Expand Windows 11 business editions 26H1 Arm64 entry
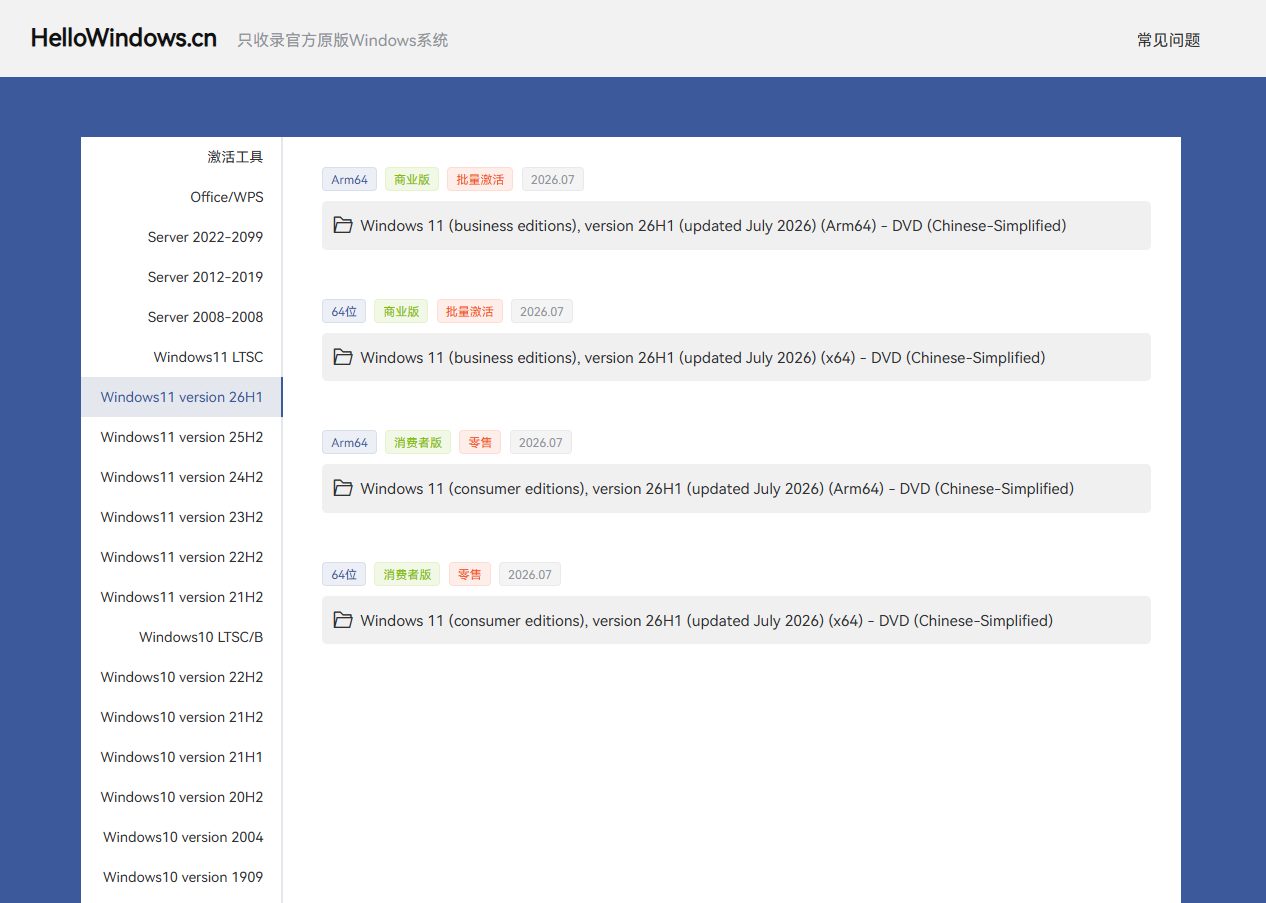1266x903 pixels. tap(736, 226)
